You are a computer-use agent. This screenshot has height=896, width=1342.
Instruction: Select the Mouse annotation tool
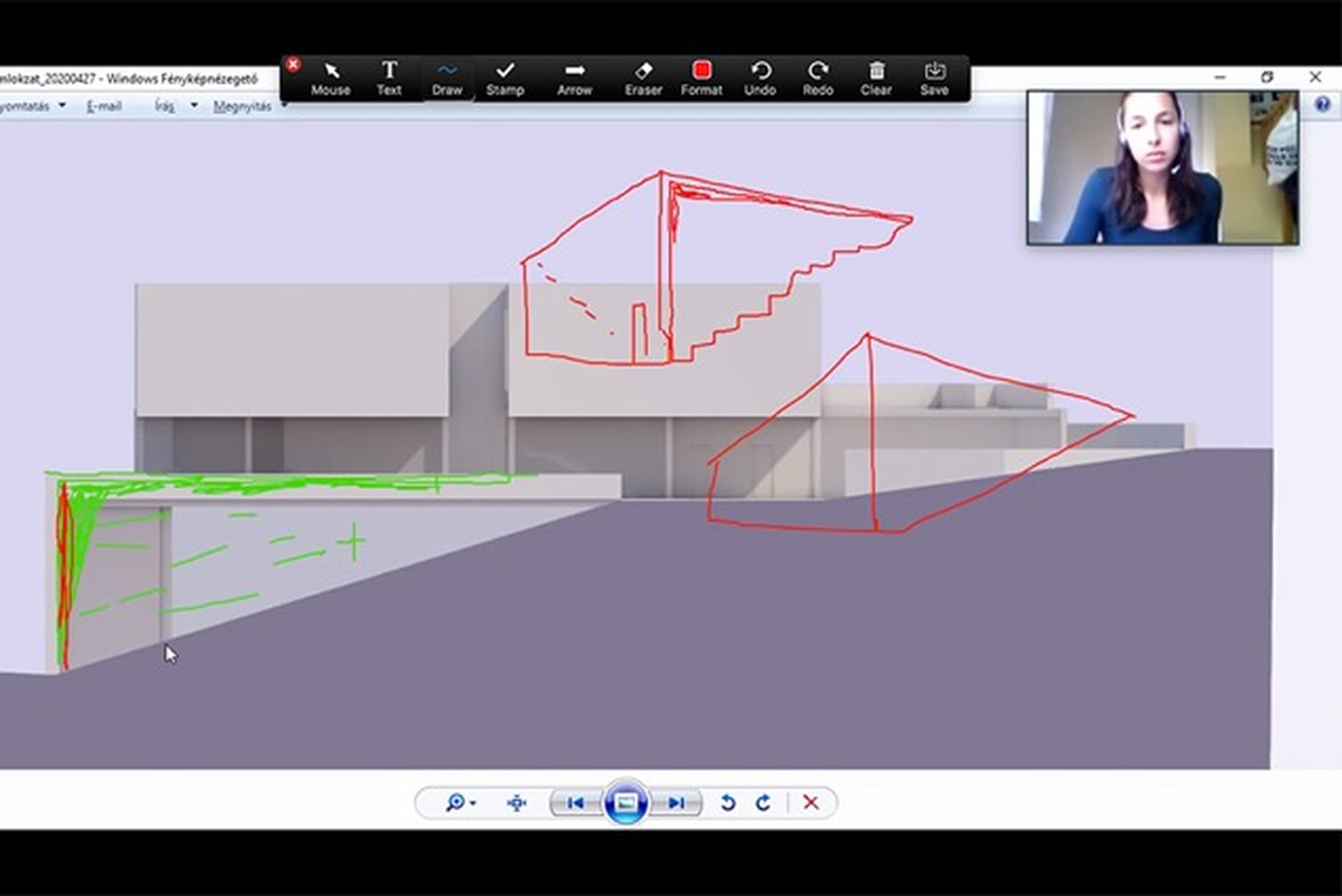tap(331, 78)
